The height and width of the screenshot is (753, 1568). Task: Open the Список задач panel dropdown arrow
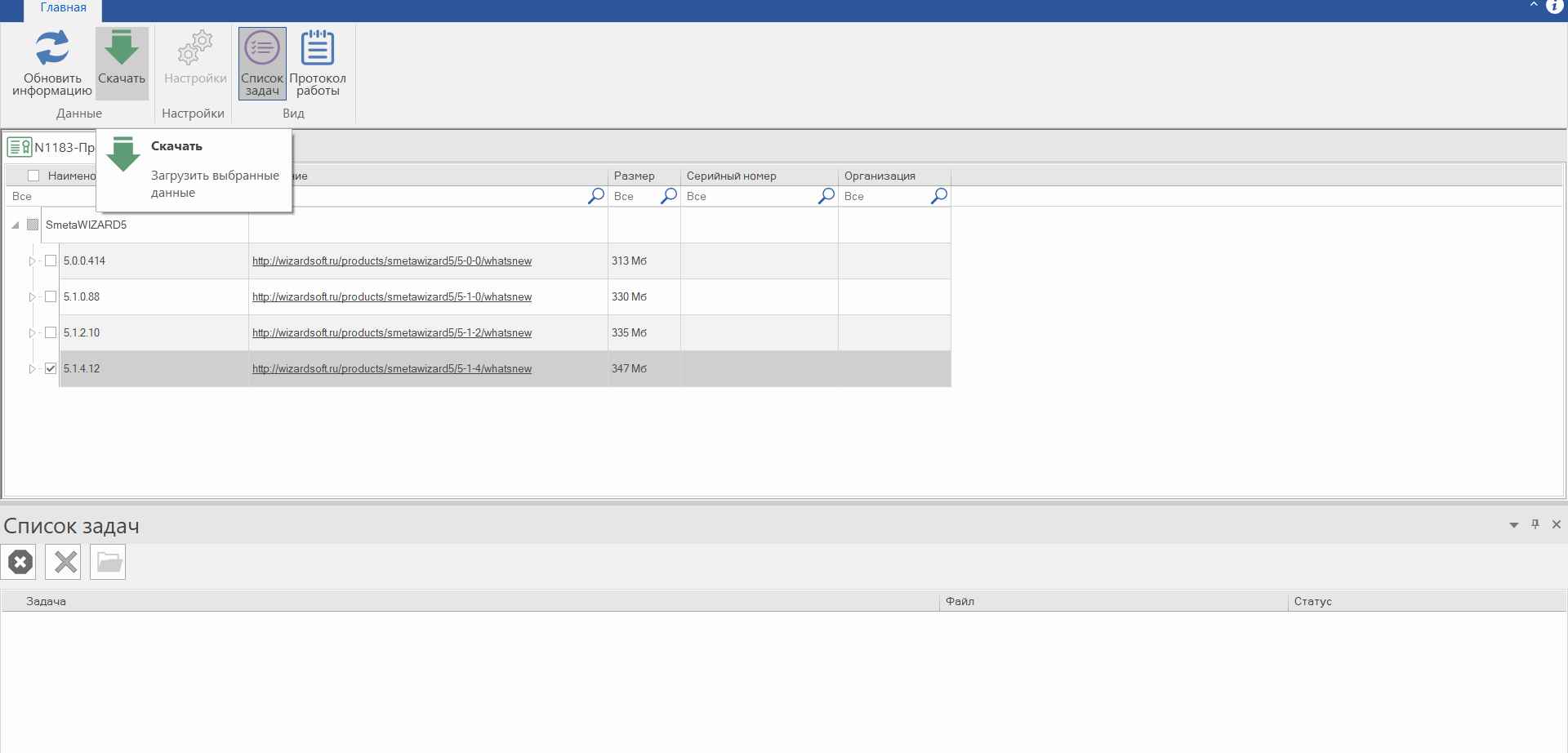coord(1514,525)
